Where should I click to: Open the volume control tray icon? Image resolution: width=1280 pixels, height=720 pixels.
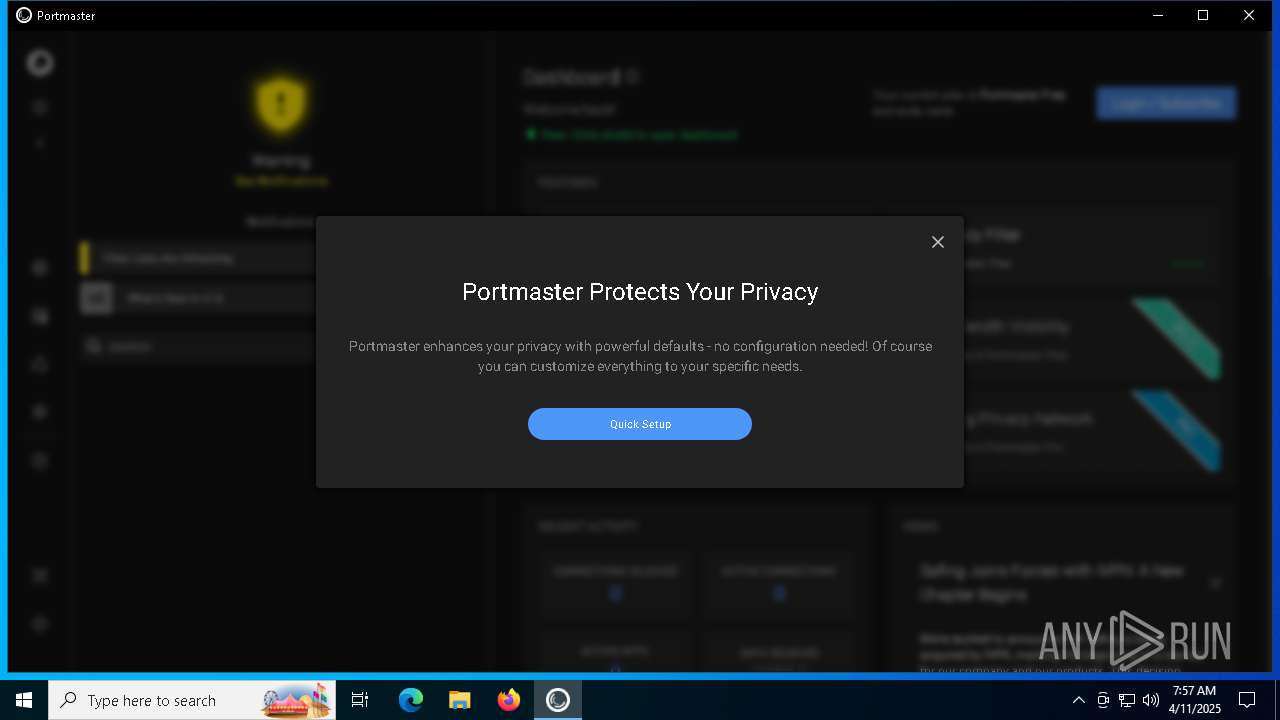[x=1151, y=700]
